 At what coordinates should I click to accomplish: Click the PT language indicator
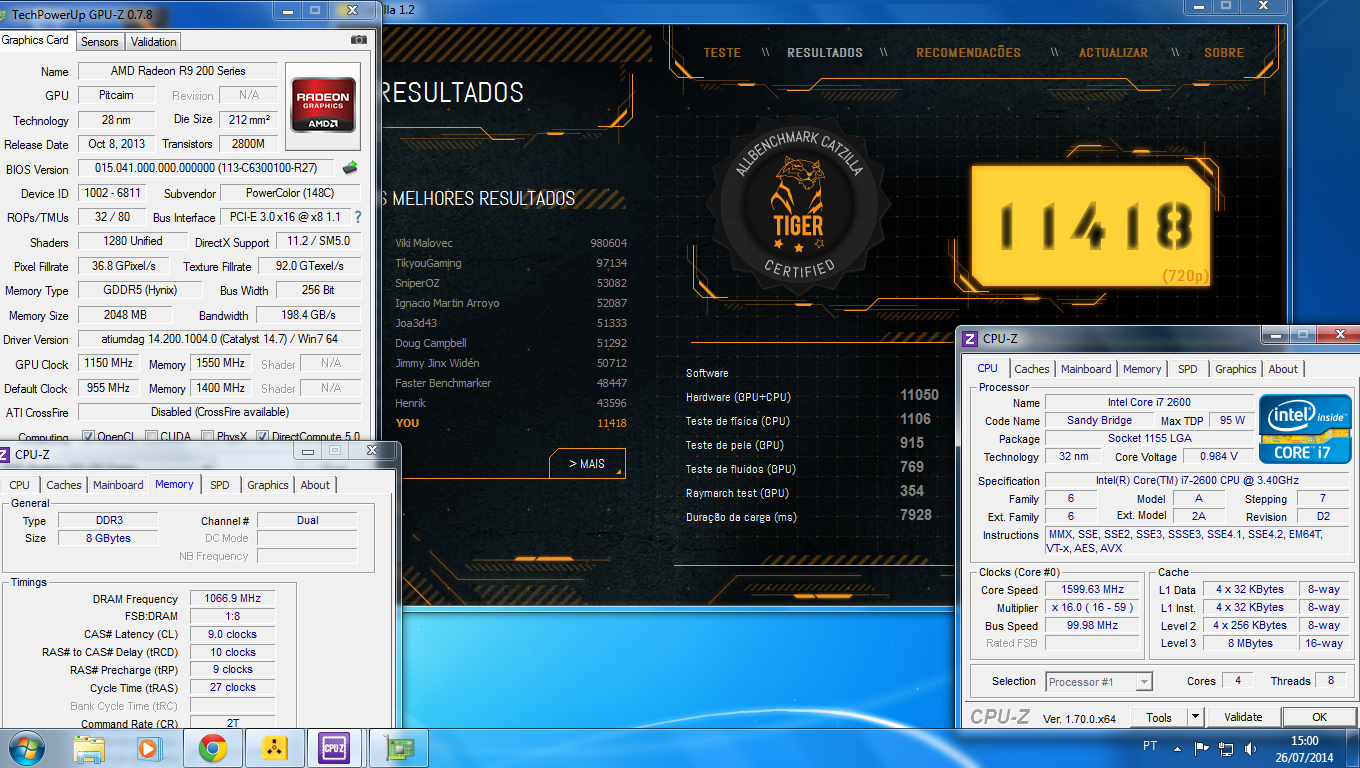click(1150, 746)
